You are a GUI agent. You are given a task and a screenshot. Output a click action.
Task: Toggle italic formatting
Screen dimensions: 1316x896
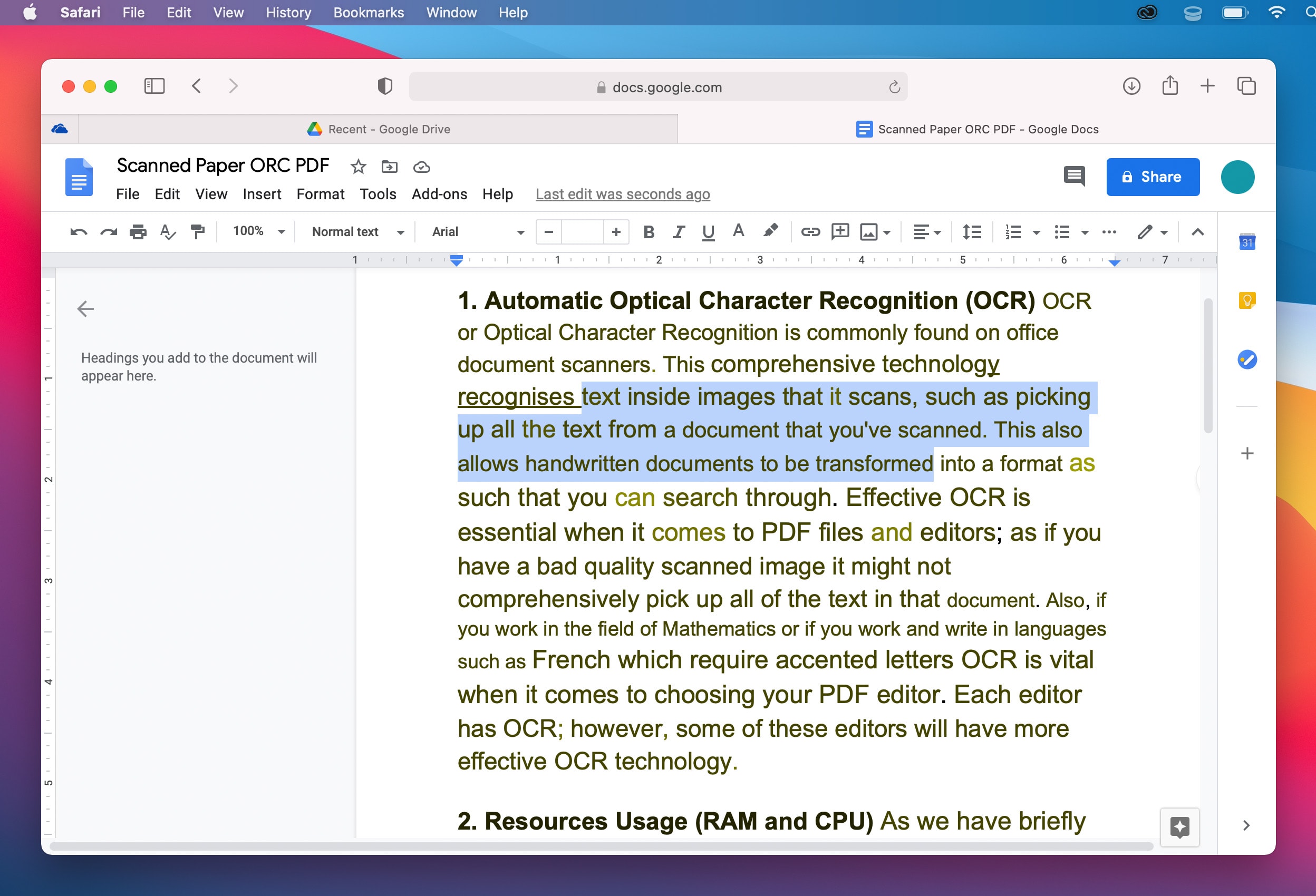pos(678,231)
